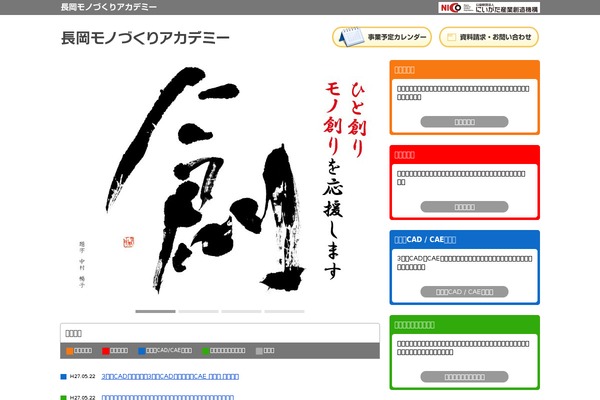Filter news by the green category legend

[223, 351]
